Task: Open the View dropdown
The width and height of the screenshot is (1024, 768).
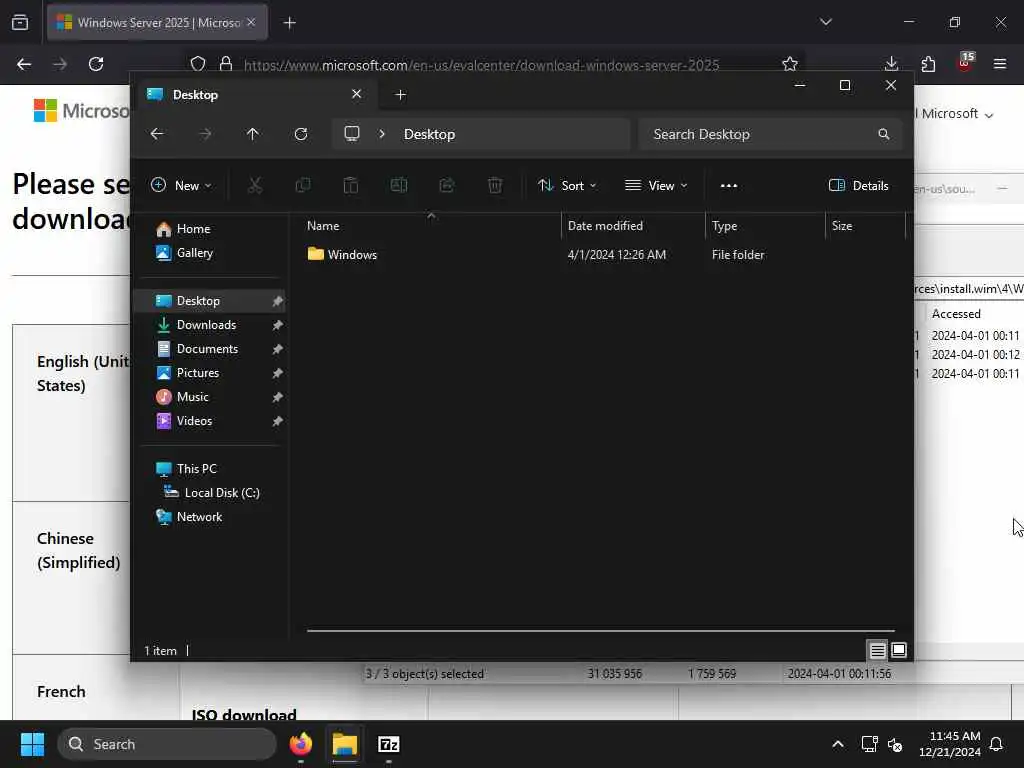Action: [656, 185]
